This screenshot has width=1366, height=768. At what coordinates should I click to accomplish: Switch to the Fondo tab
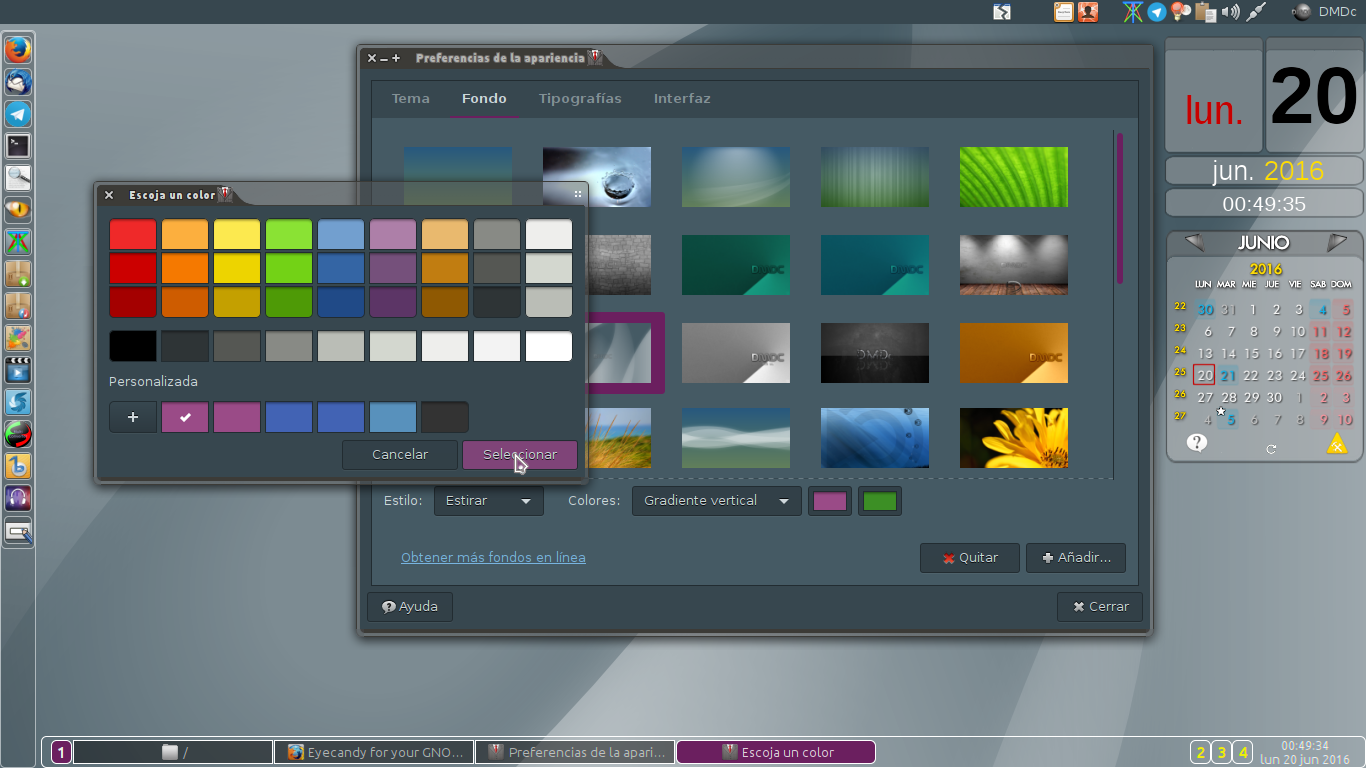[484, 98]
